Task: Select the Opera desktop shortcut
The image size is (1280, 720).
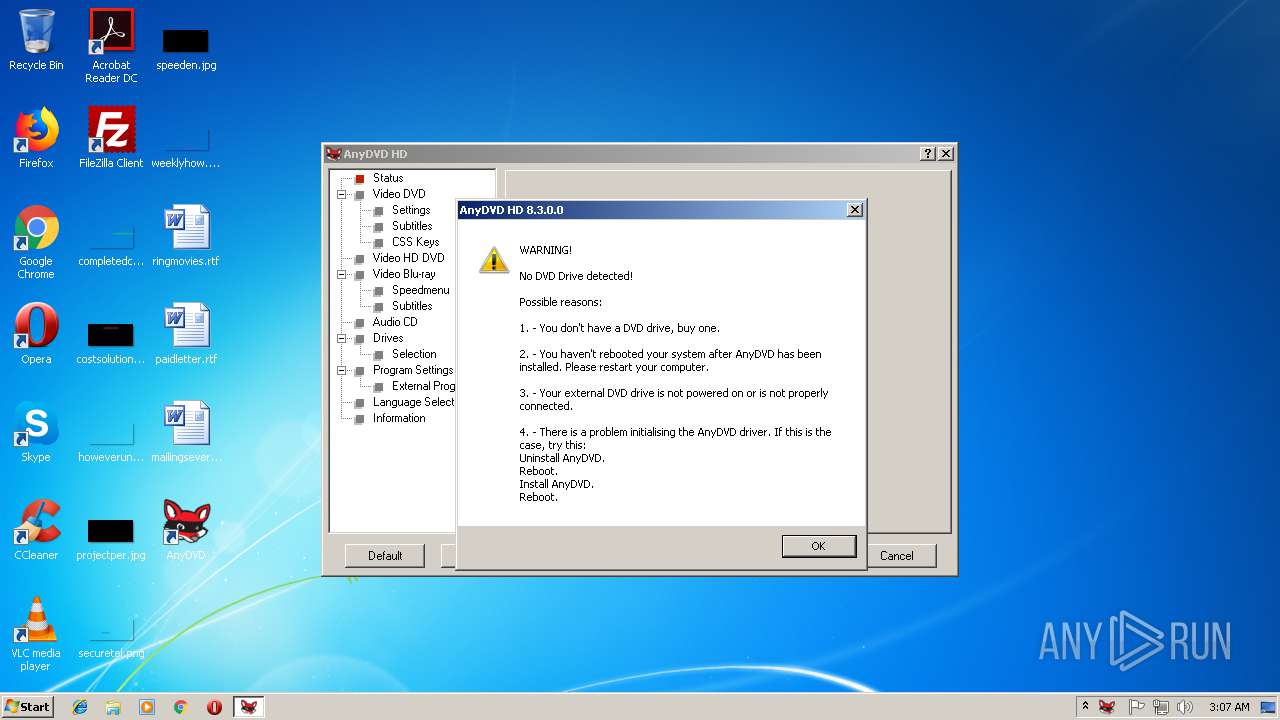Action: [x=36, y=334]
